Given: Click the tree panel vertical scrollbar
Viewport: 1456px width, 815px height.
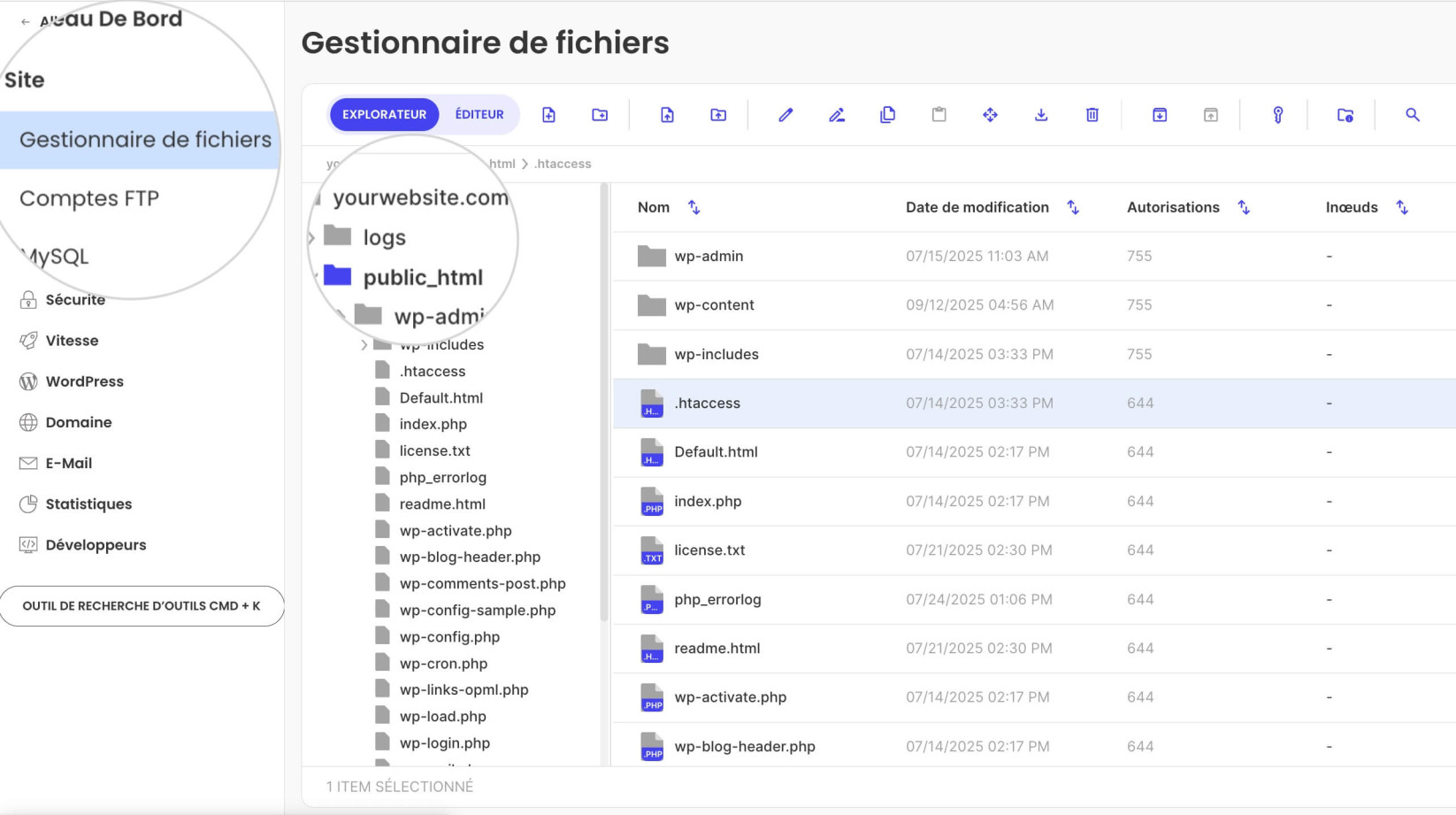Looking at the screenshot, I should coord(604,403).
